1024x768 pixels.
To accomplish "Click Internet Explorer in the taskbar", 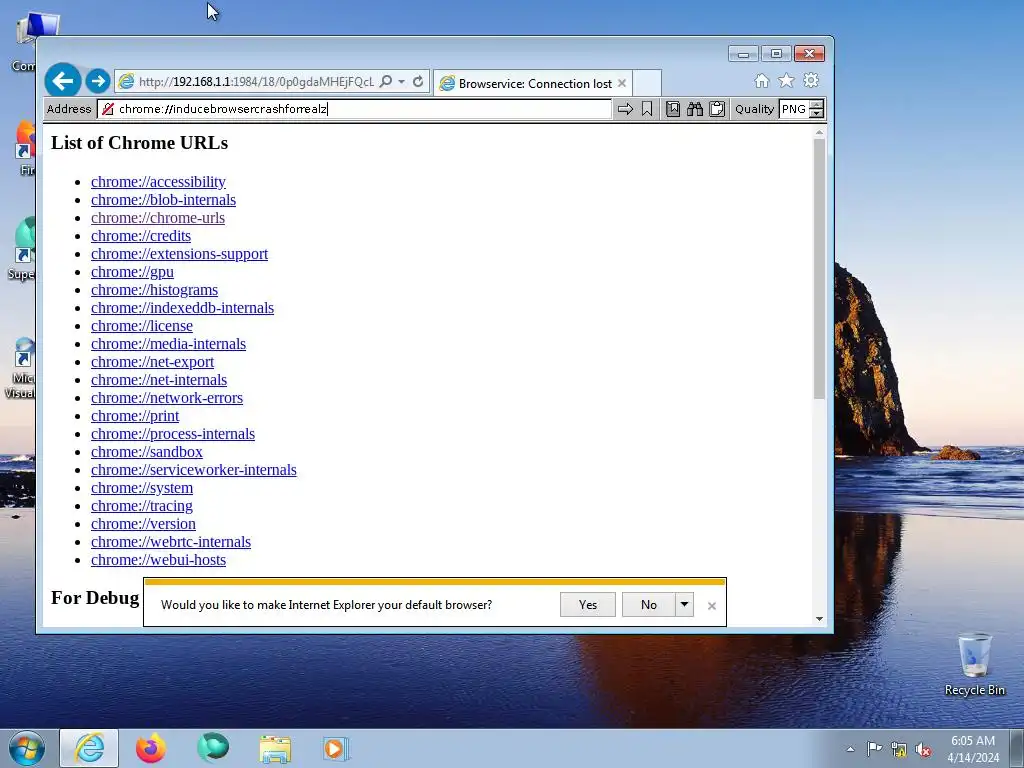I will (89, 748).
